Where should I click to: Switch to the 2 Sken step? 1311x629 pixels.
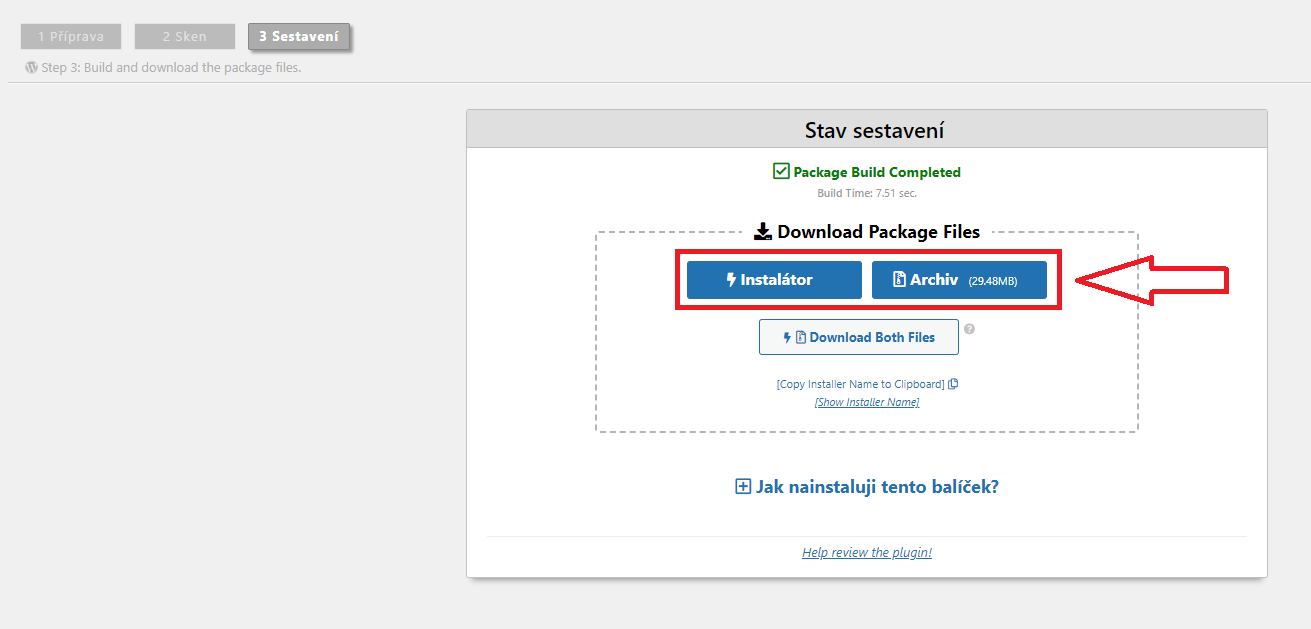pyautogui.click(x=185, y=37)
